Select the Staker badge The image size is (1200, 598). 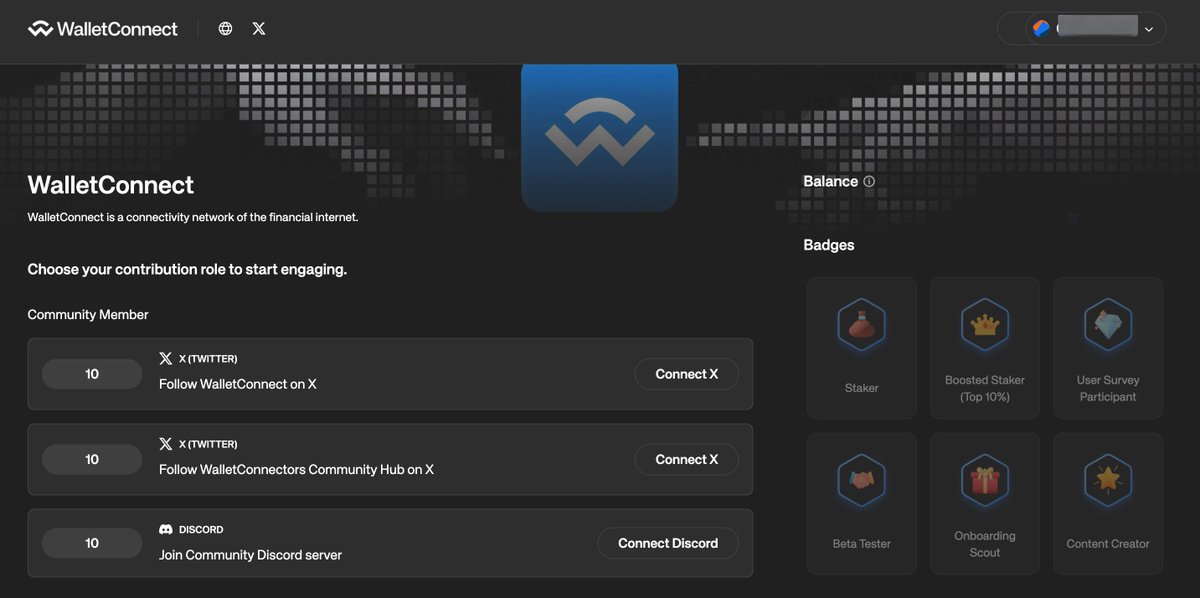coord(861,347)
